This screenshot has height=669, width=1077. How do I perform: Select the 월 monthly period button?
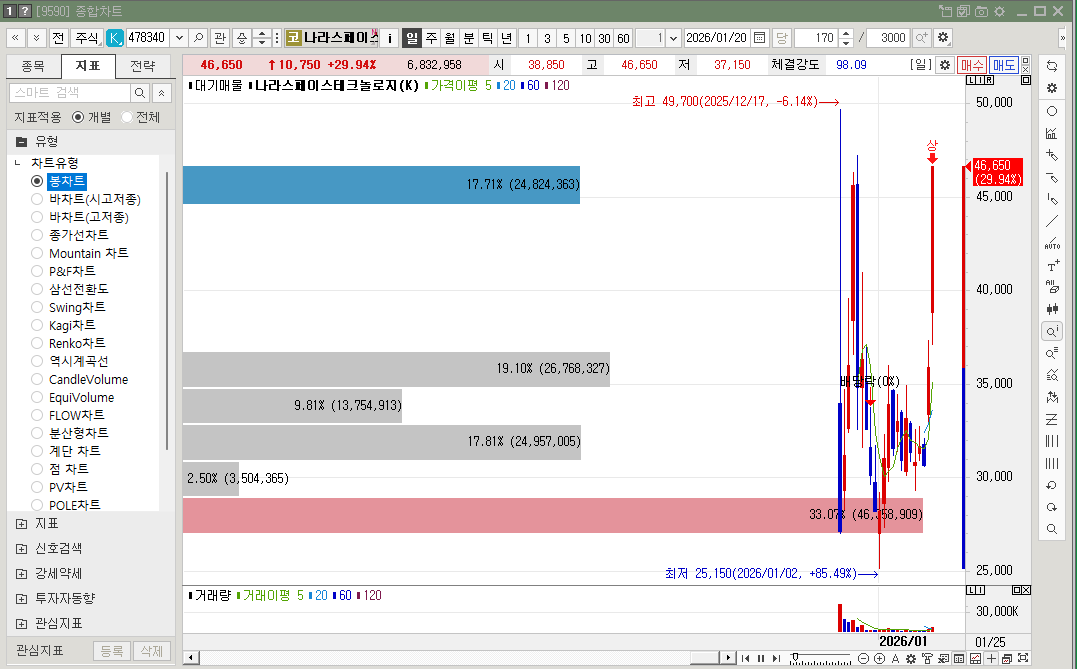tap(449, 38)
